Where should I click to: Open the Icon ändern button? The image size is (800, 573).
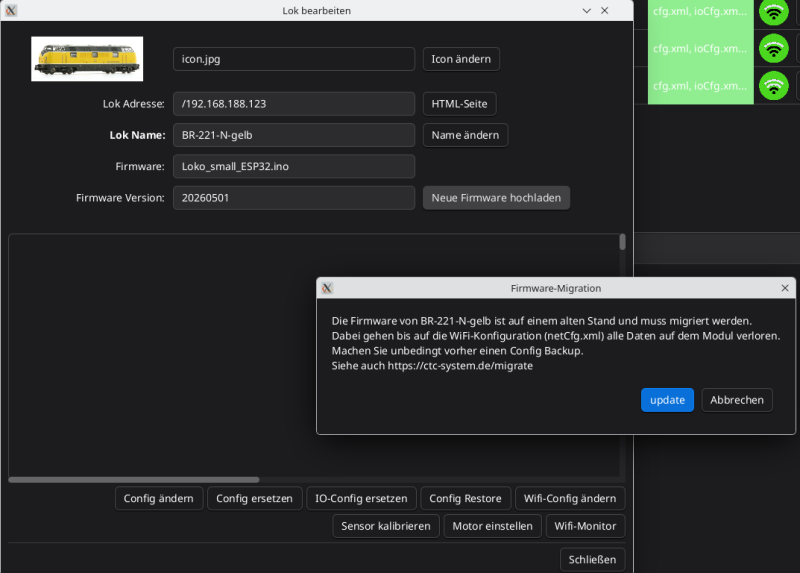point(461,59)
